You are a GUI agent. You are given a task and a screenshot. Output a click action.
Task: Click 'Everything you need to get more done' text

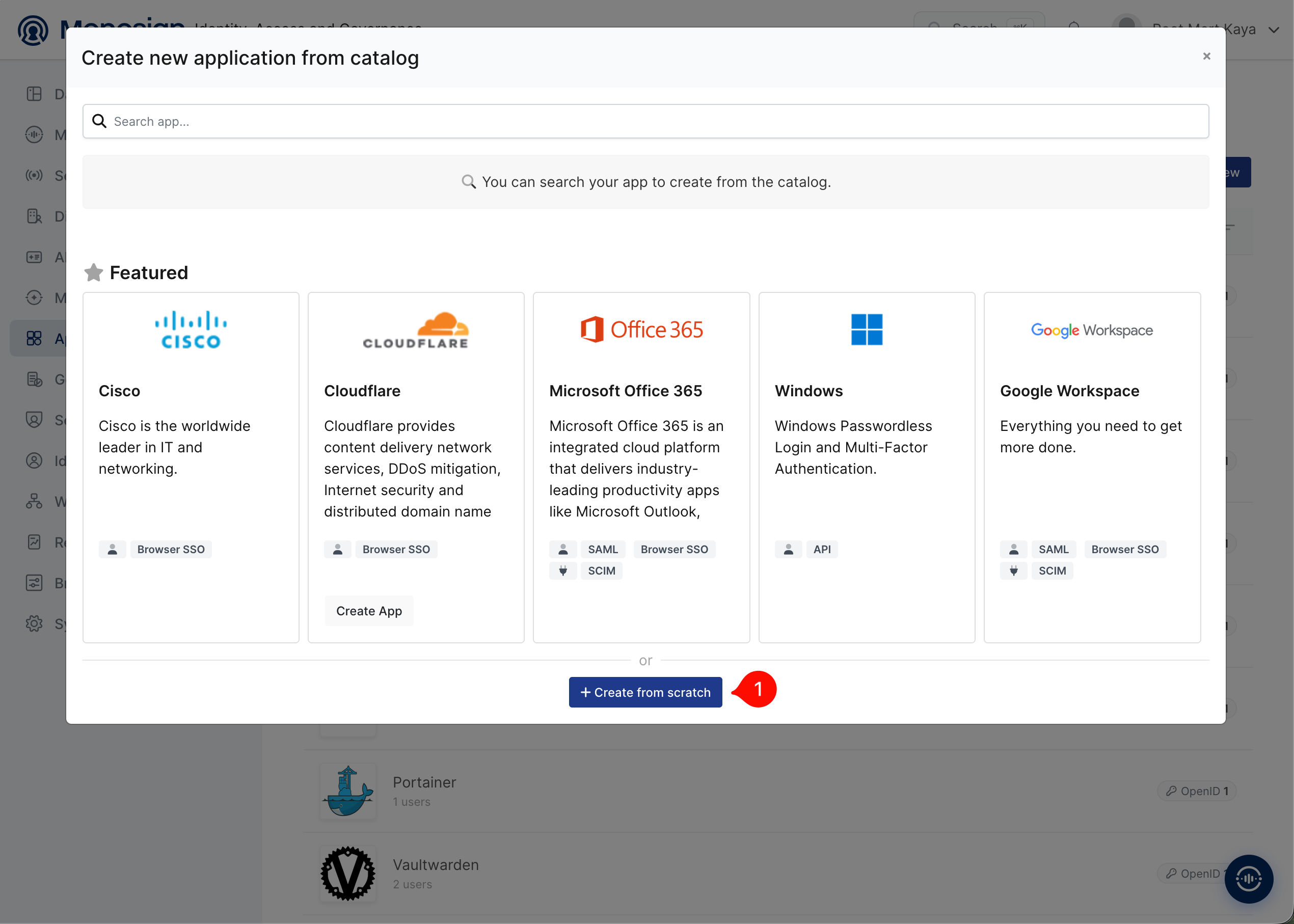click(1091, 437)
